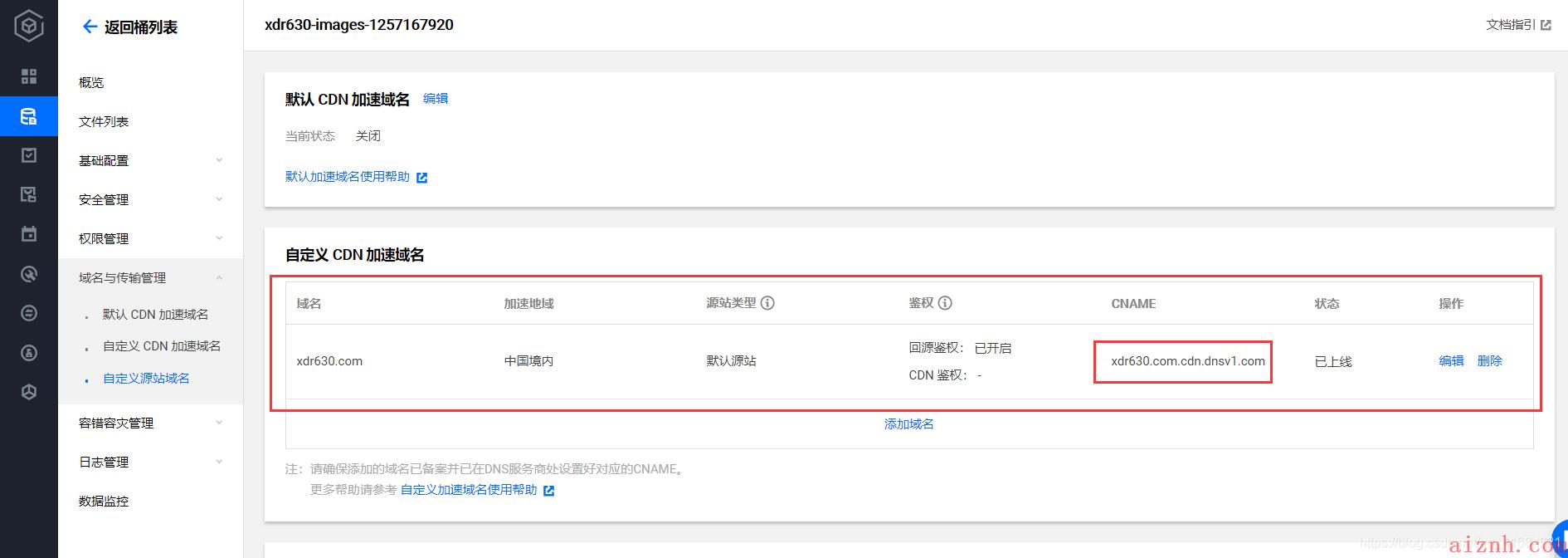Open 文档指引 at top right
Viewport: 1568px width, 558px height.
tap(1511, 25)
